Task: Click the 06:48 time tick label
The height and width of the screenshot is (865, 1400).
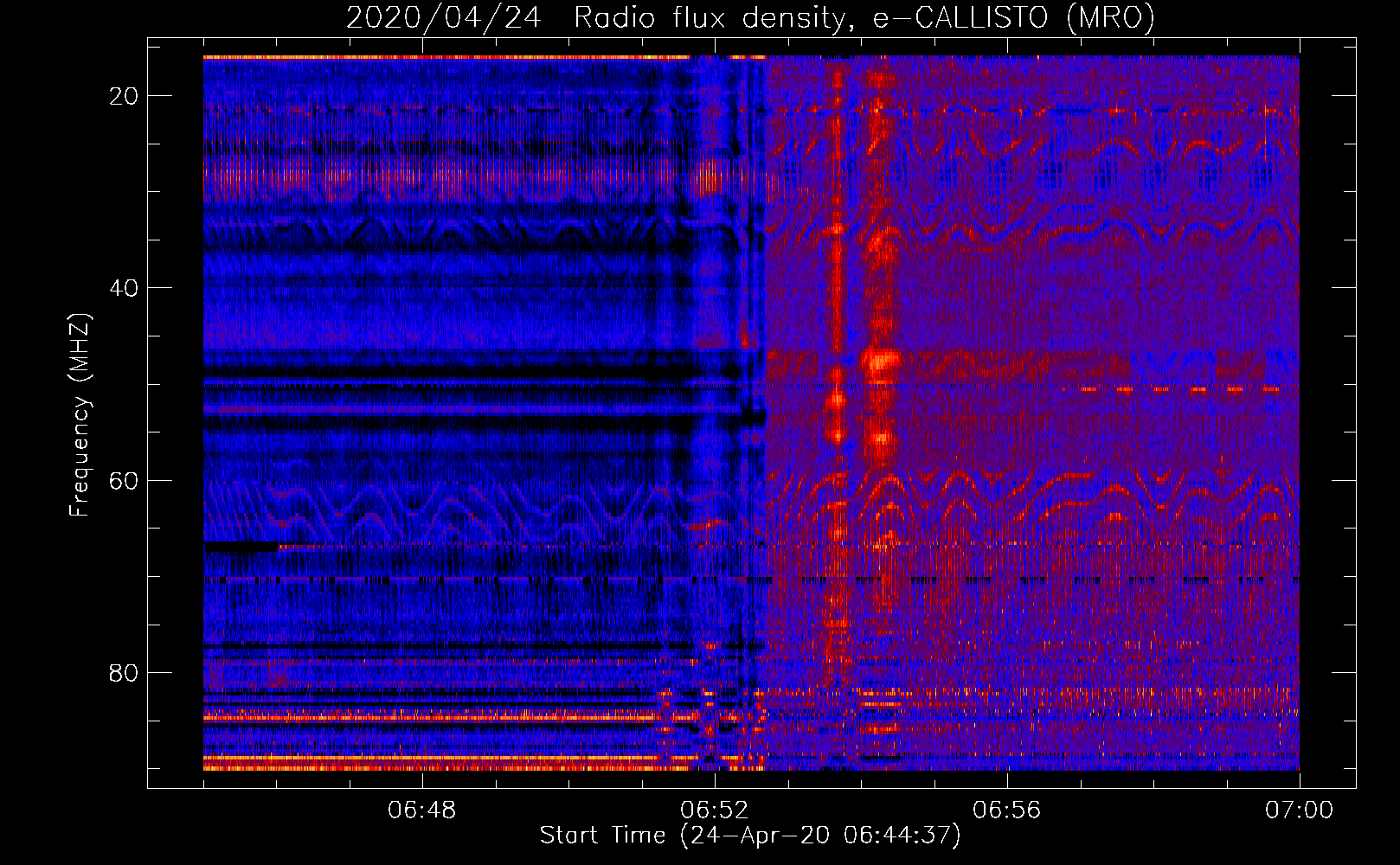Action: pos(422,811)
